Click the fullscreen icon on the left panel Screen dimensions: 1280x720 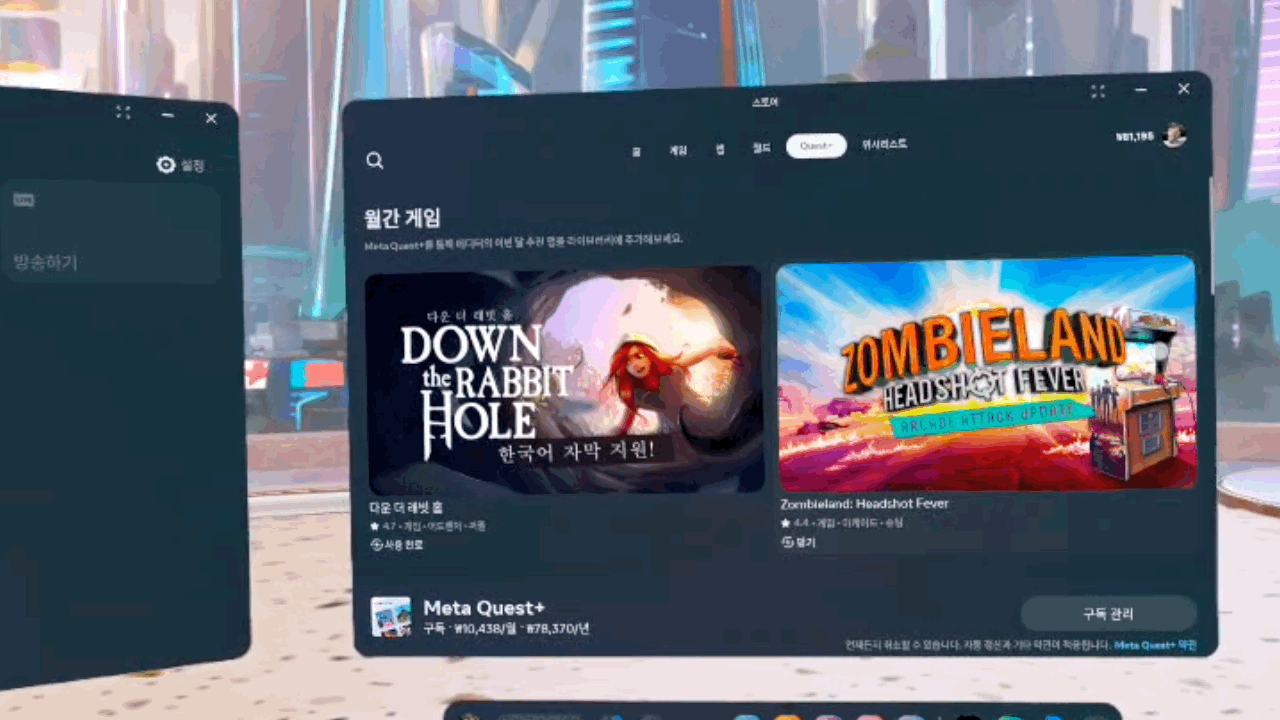pos(123,113)
